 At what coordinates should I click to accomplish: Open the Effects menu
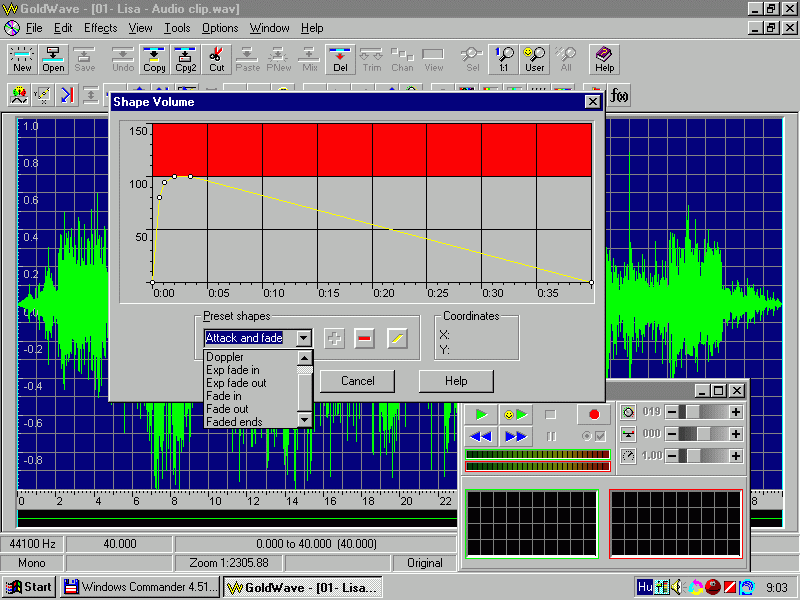pyautogui.click(x=101, y=28)
